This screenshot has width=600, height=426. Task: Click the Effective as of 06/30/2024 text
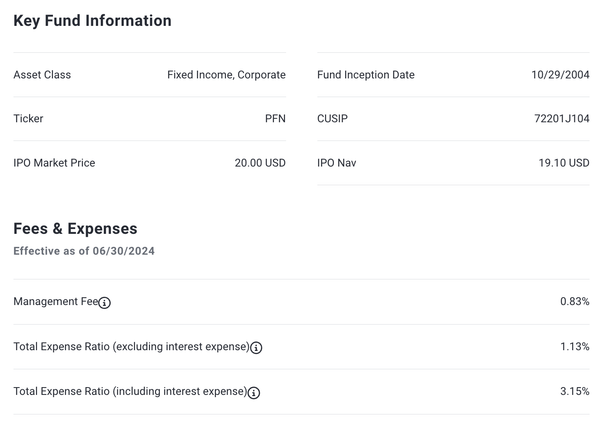[84, 251]
